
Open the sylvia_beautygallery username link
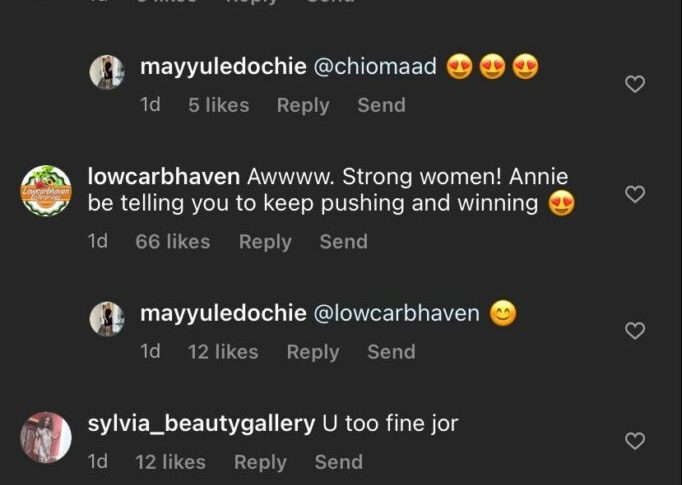(x=201, y=423)
